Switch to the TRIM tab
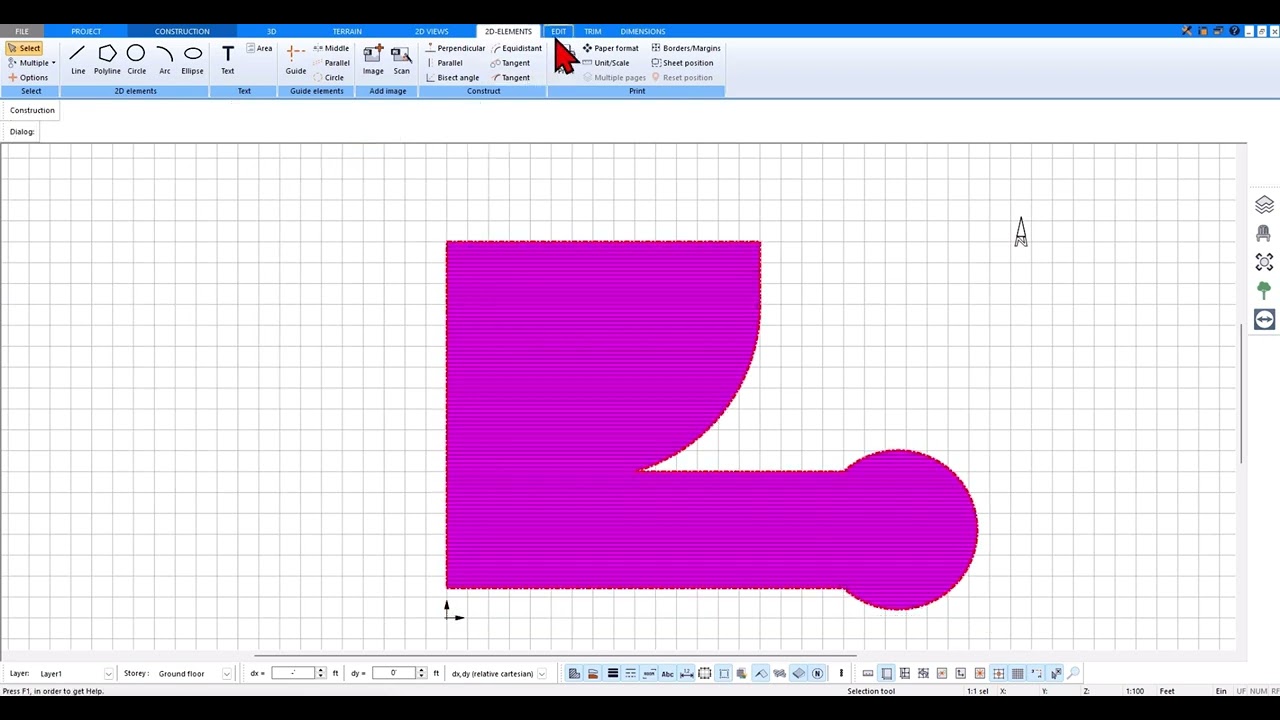This screenshot has width=1280, height=720. point(593,31)
